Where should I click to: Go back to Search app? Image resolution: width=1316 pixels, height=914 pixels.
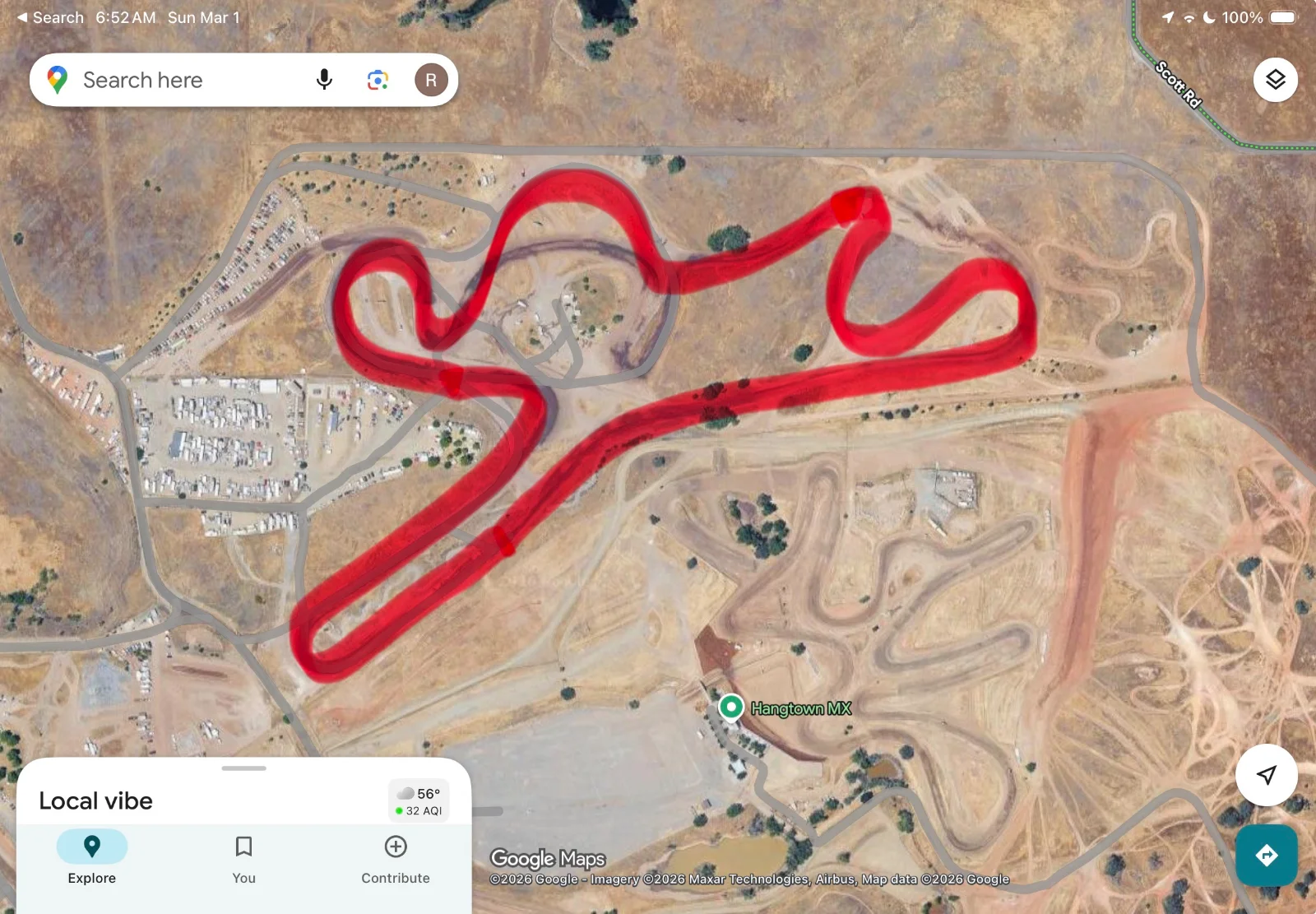(x=50, y=17)
